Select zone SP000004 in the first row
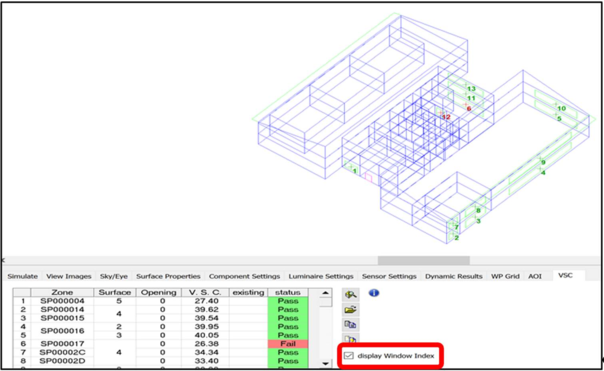 [x=62, y=301]
